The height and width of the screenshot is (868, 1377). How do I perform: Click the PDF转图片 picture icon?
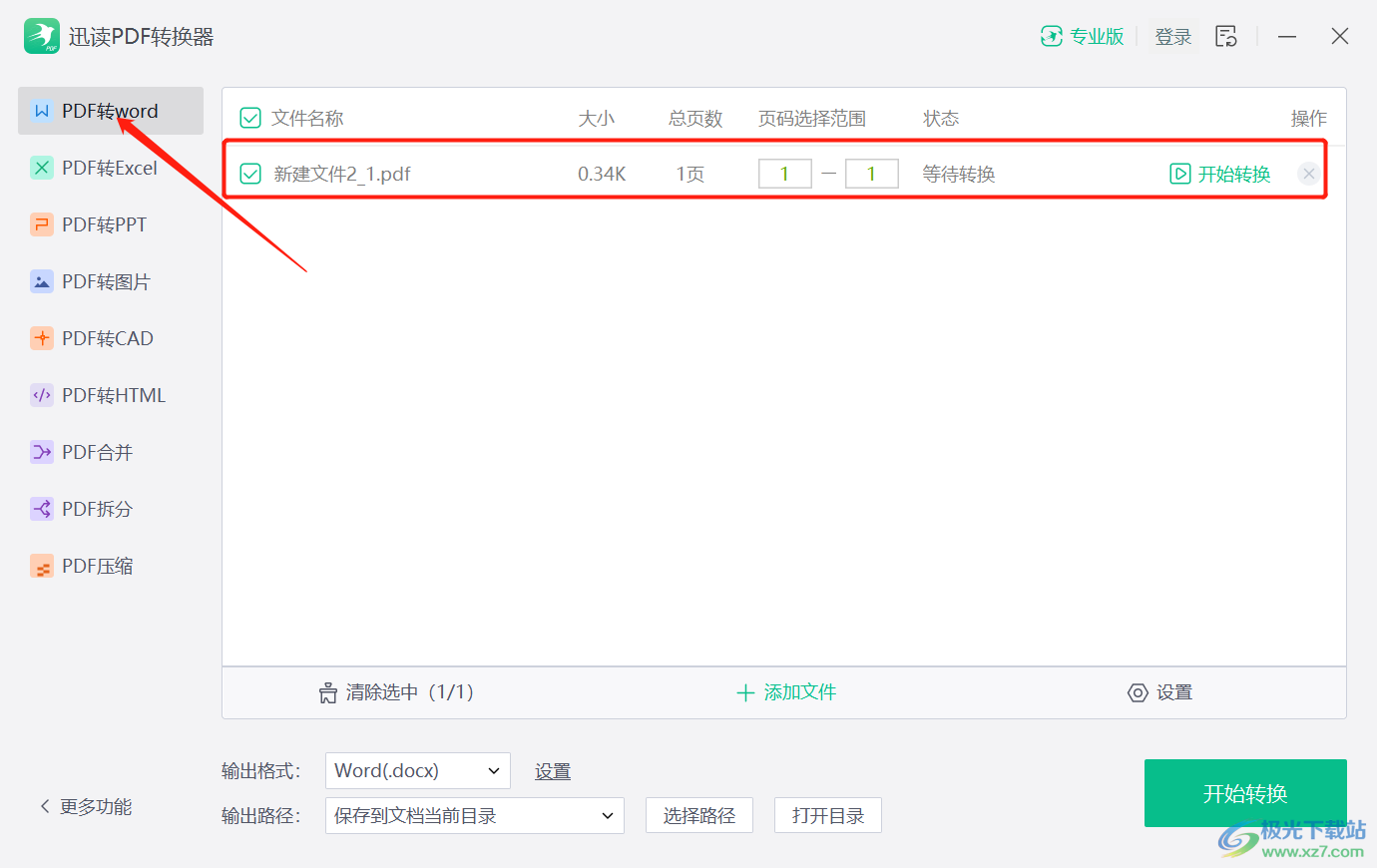[x=42, y=281]
